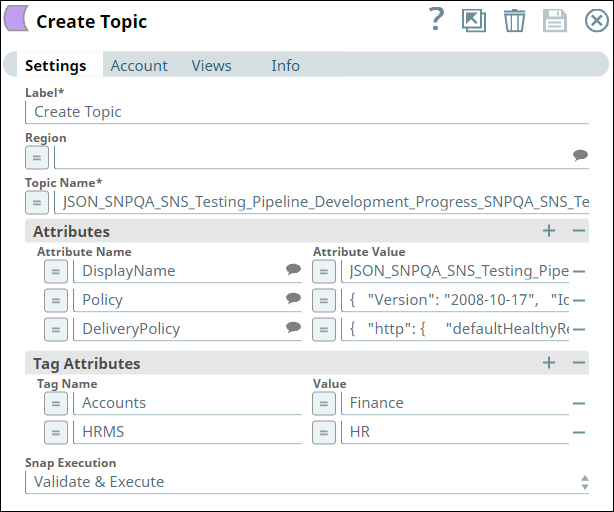Toggle expression for DeliveryPolicy attribute value
614x512 pixels.
coord(324,330)
